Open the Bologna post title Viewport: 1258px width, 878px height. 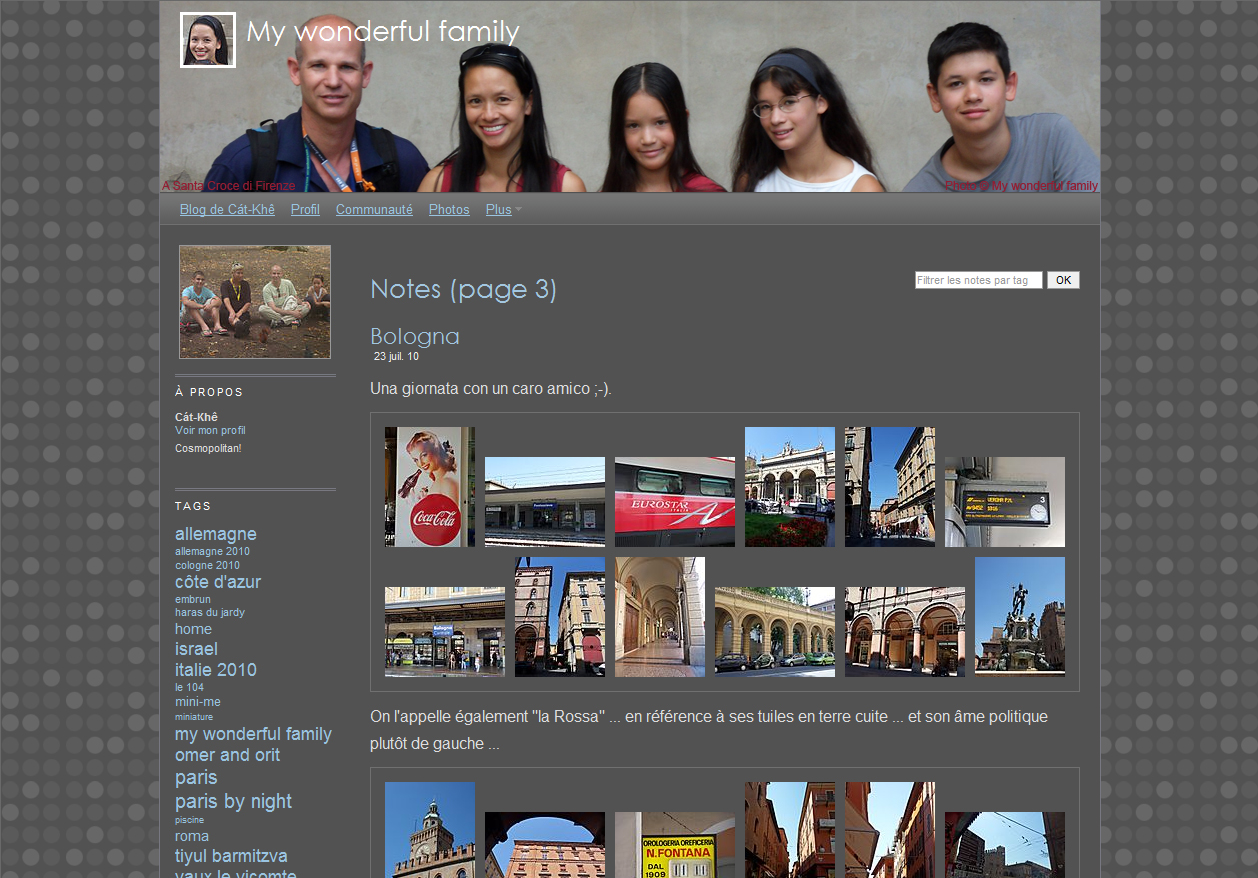coord(414,336)
